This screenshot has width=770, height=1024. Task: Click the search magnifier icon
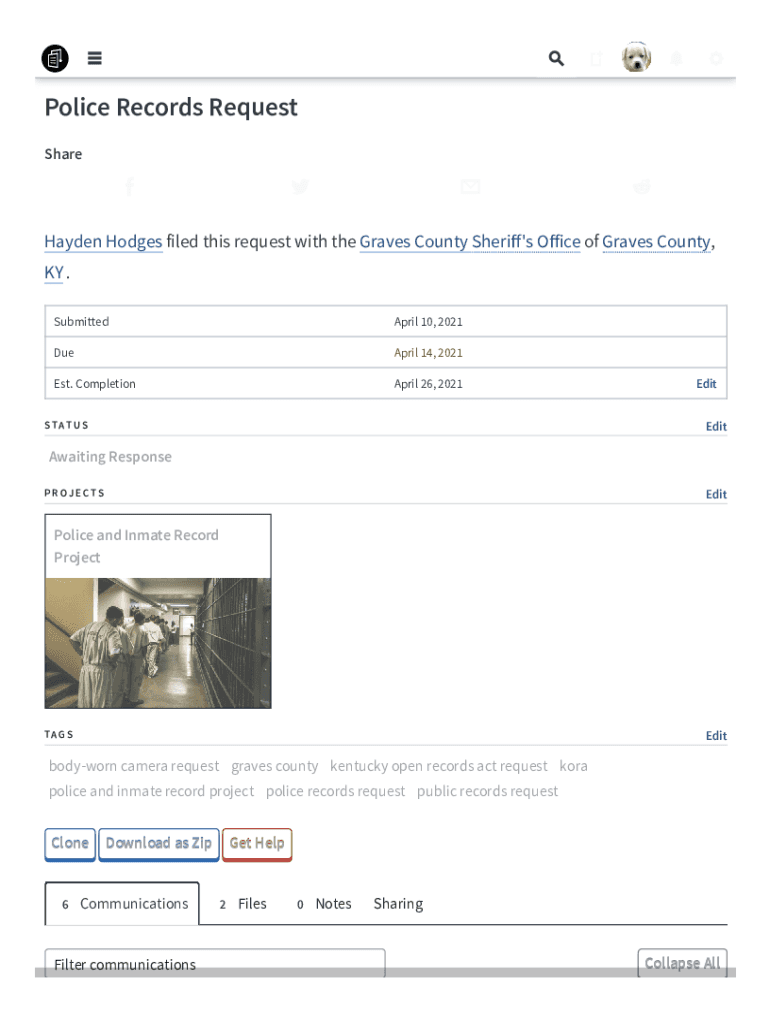pos(556,59)
